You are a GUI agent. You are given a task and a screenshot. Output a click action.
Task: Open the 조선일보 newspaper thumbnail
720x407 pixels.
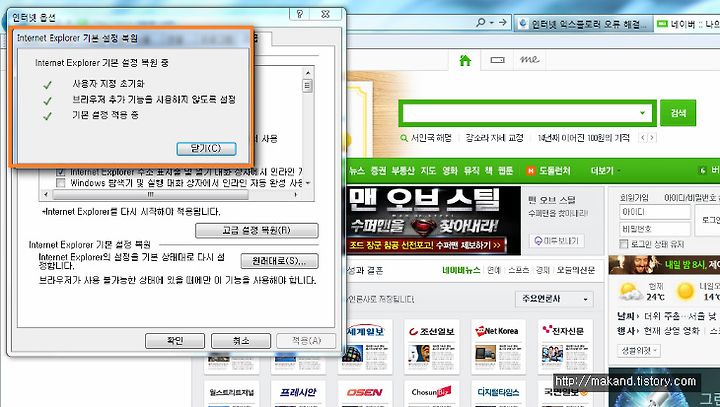pyautogui.click(x=432, y=347)
